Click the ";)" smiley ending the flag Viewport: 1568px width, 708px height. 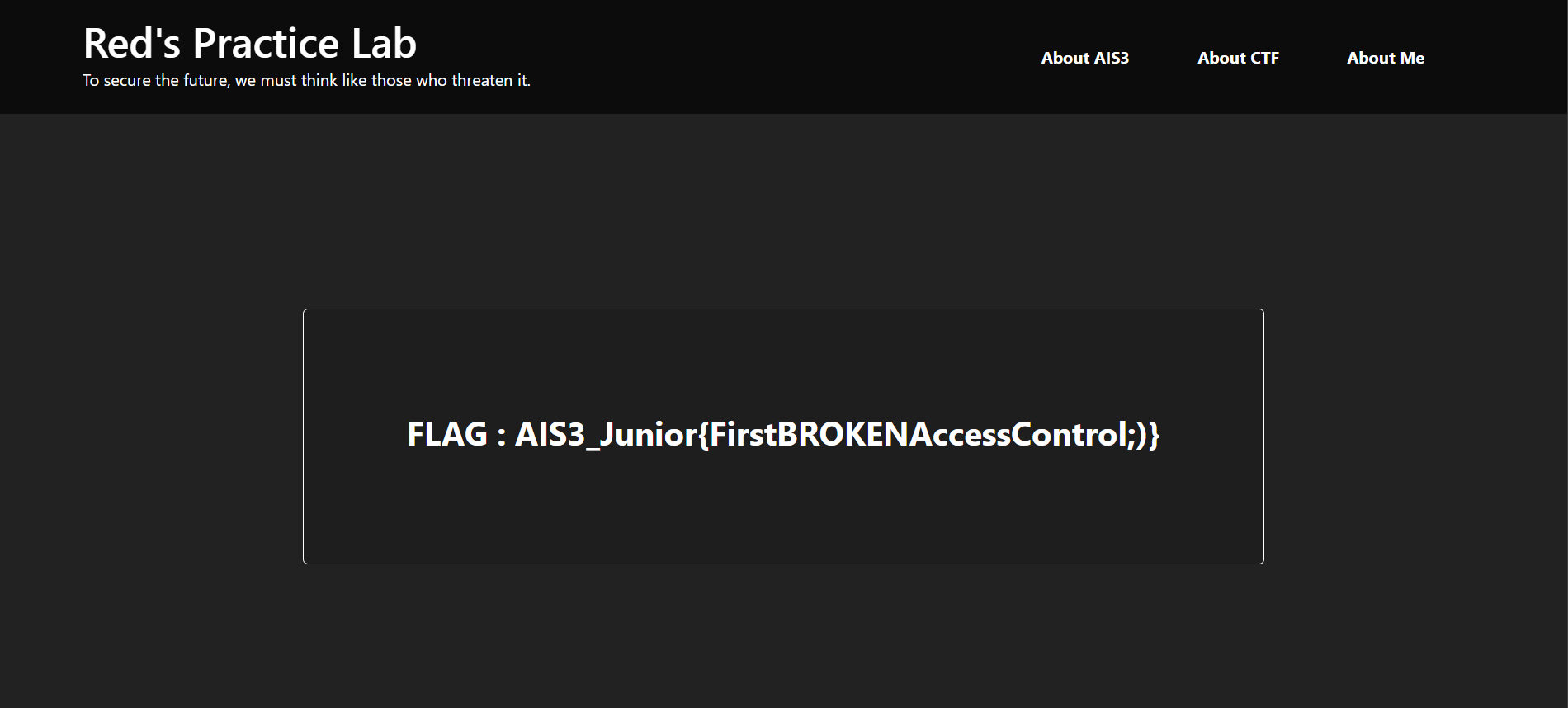click(x=1137, y=435)
